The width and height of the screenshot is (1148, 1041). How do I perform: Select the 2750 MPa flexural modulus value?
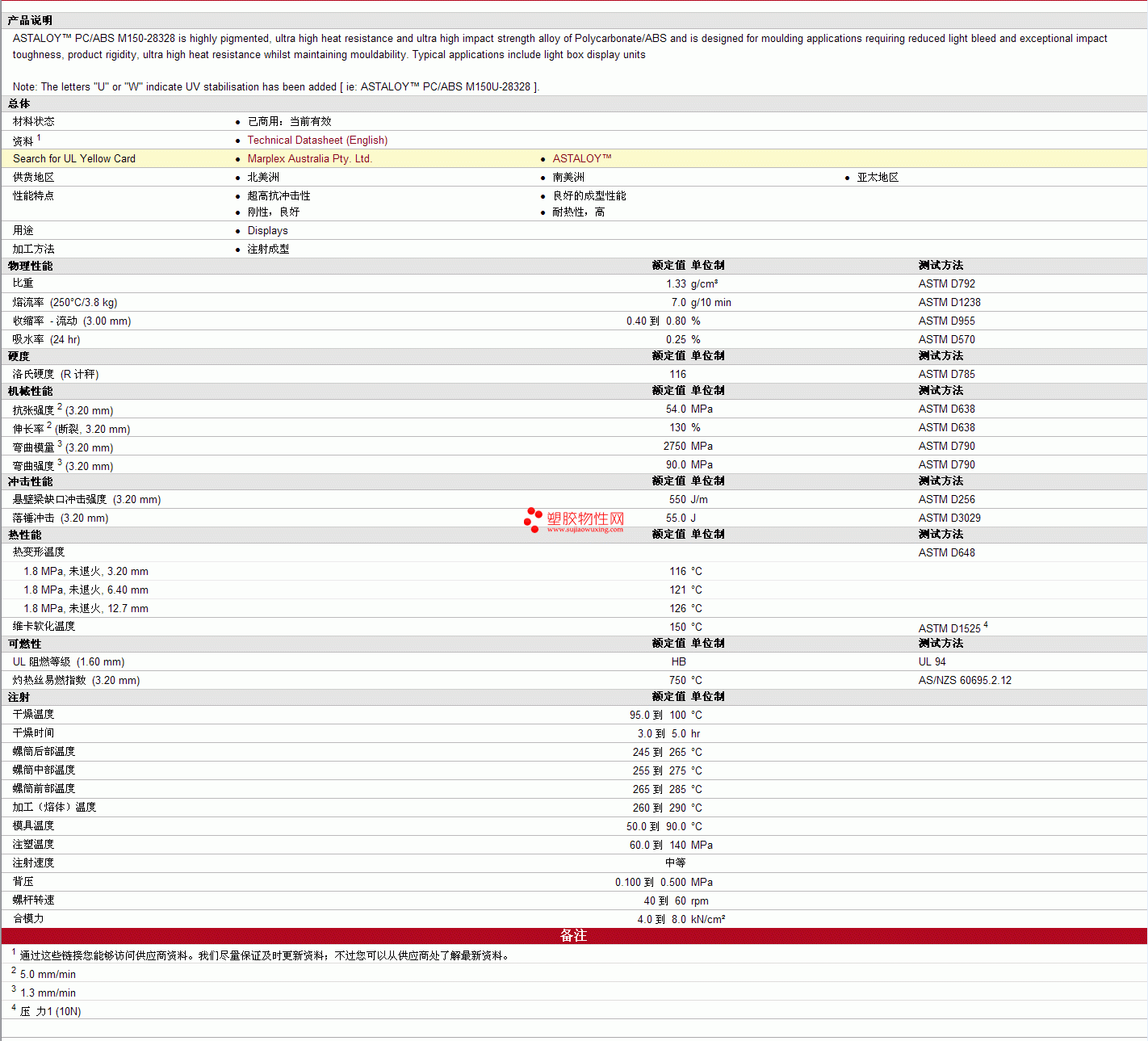(688, 447)
